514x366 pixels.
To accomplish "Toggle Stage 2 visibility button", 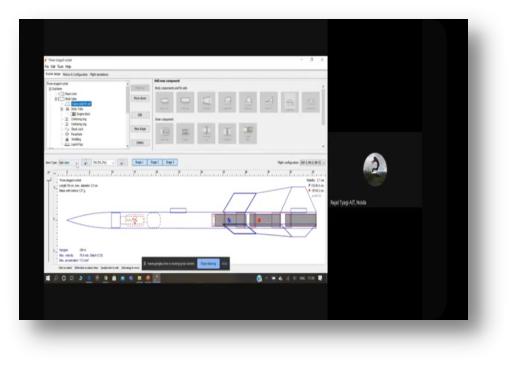I will (154, 162).
